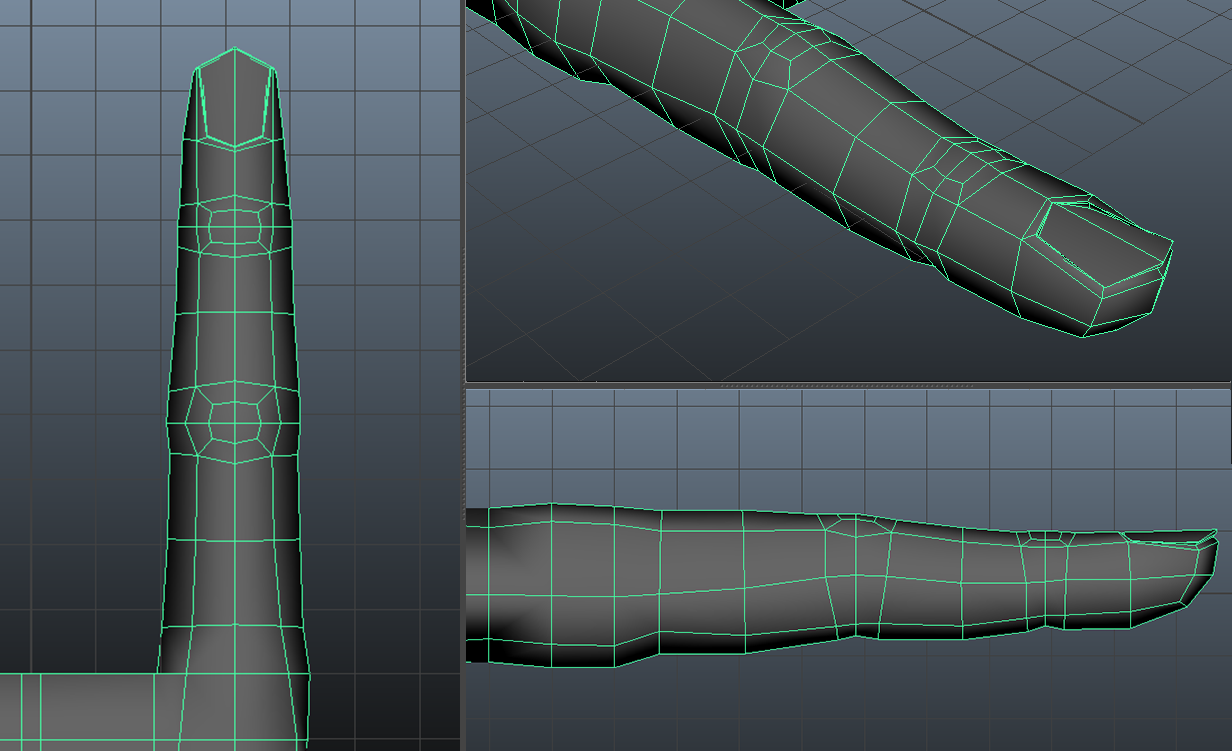Click empty grid area below finger in side view
Image resolution: width=1232 pixels, height=751 pixels.
pyautogui.click(x=850, y=700)
